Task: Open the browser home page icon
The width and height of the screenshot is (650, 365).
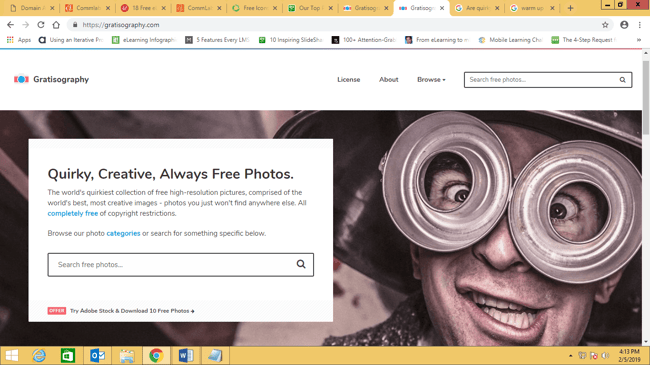Action: pyautogui.click(x=56, y=25)
